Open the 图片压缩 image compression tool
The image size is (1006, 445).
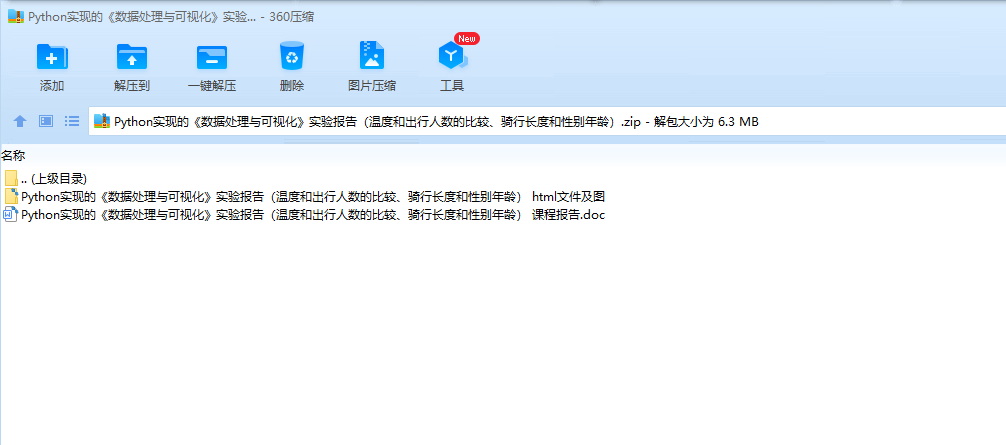pos(371,56)
